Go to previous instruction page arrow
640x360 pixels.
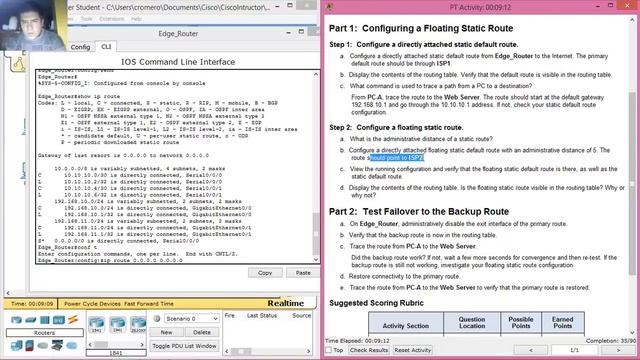tap(531, 350)
